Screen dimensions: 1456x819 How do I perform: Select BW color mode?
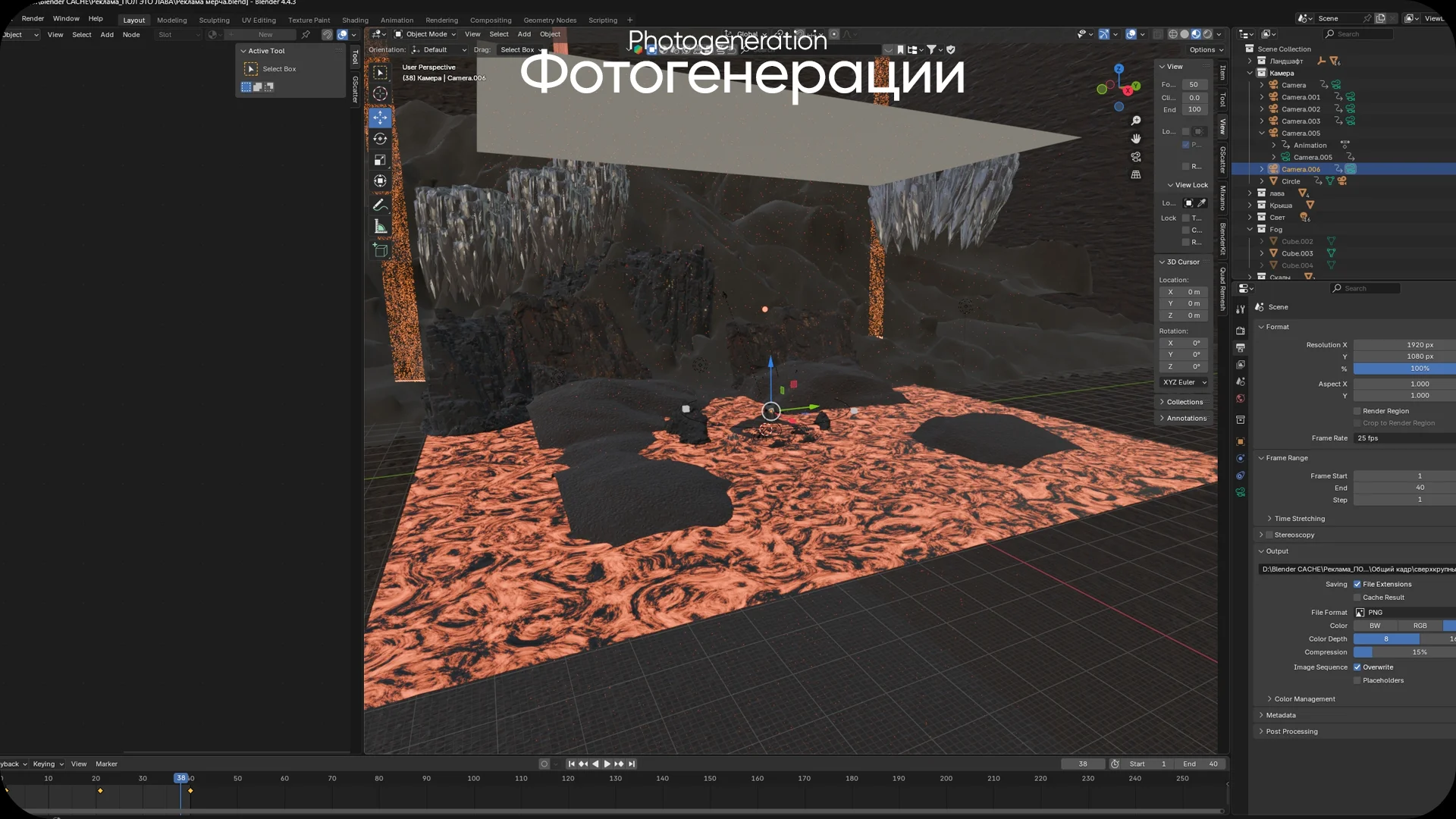pyautogui.click(x=1376, y=626)
